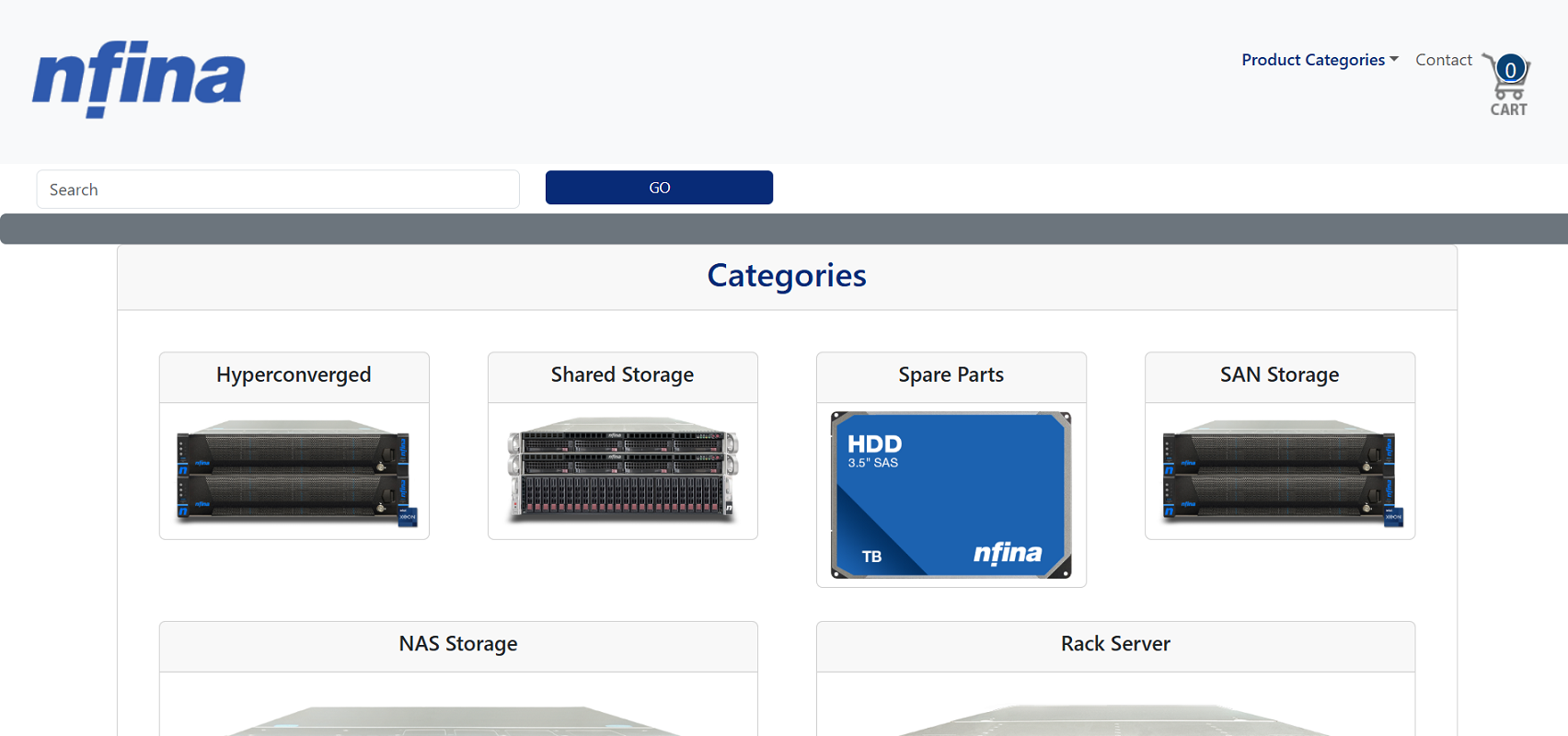Viewport: 1568px width, 736px height.
Task: Click the Rack Server product image
Action: pyautogui.click(x=1115, y=719)
